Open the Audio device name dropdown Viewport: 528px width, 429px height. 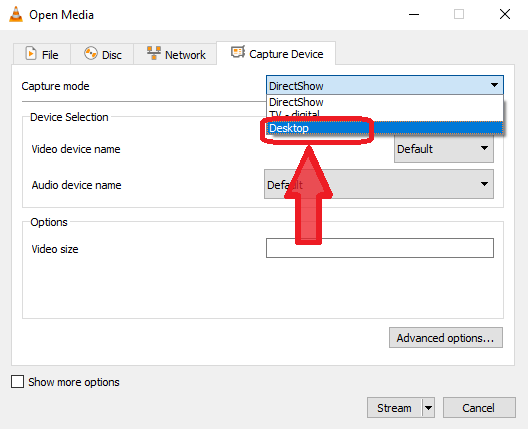[379, 184]
